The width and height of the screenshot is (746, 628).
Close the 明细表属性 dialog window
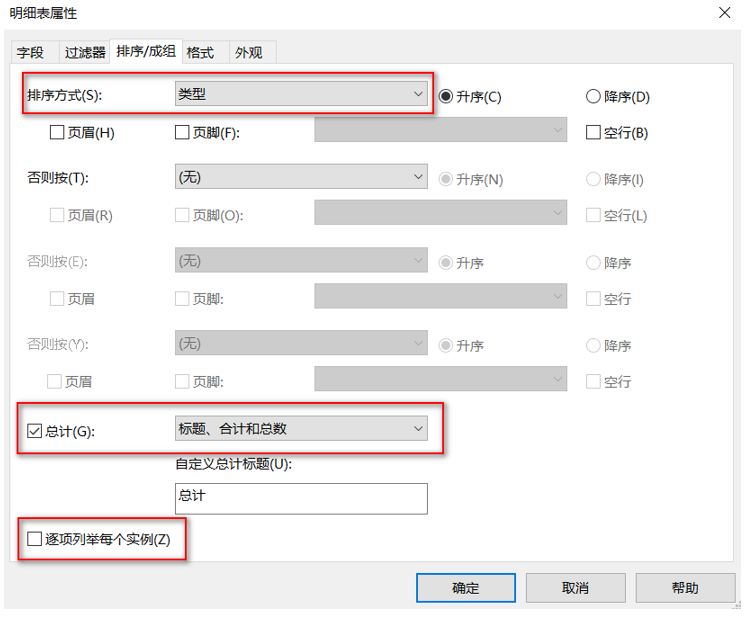724,13
